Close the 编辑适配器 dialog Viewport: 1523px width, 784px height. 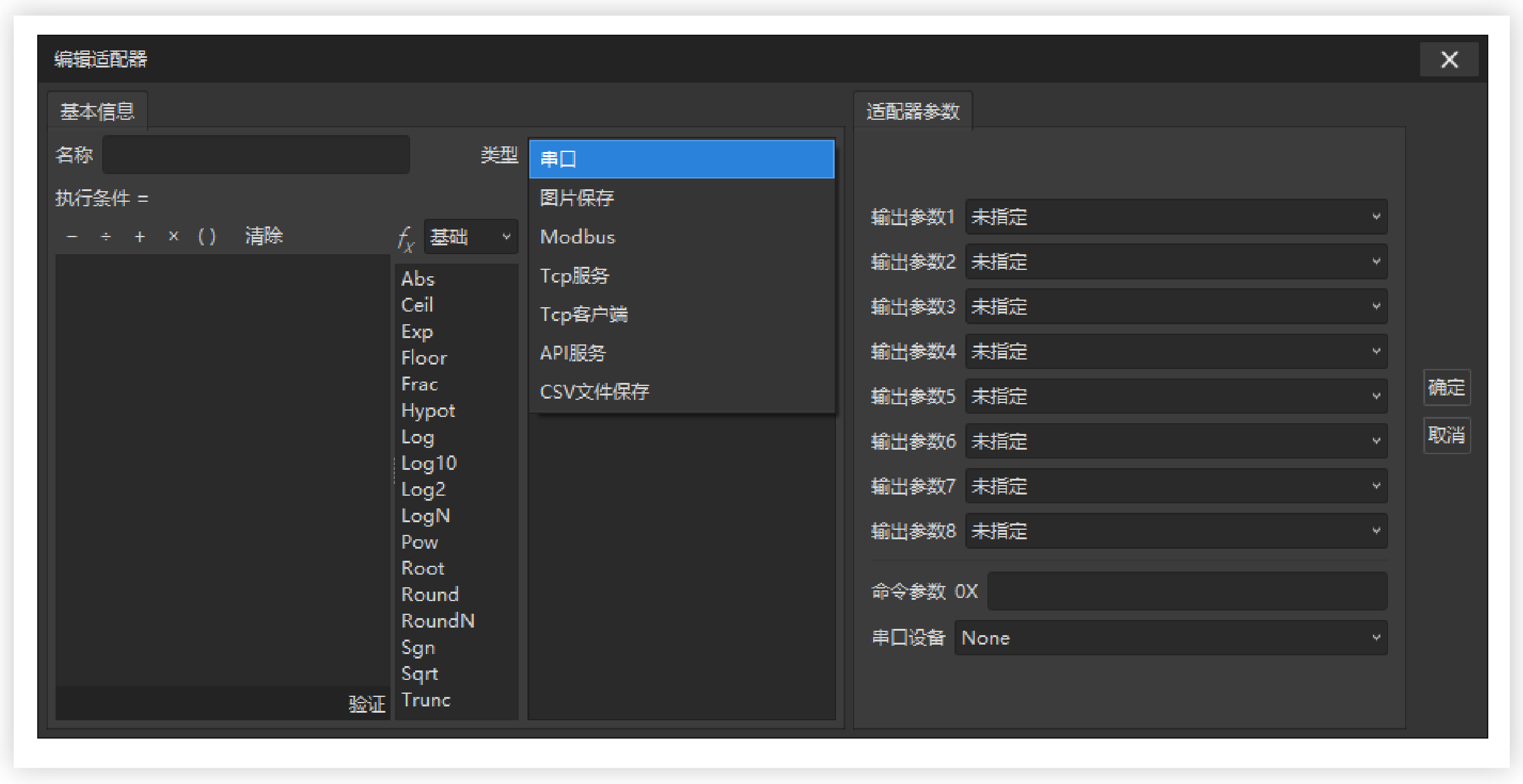pyautogui.click(x=1449, y=60)
